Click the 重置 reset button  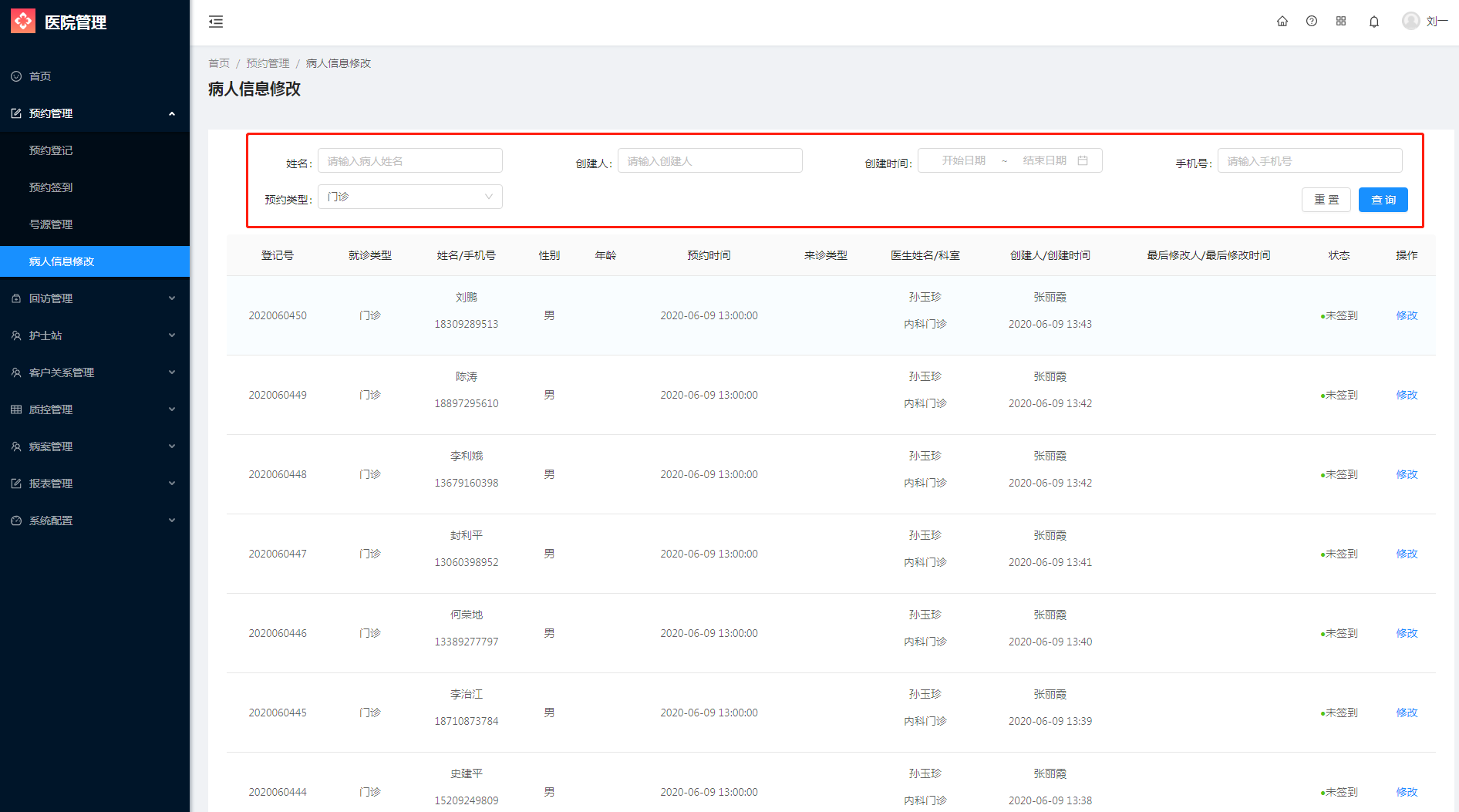(x=1326, y=200)
